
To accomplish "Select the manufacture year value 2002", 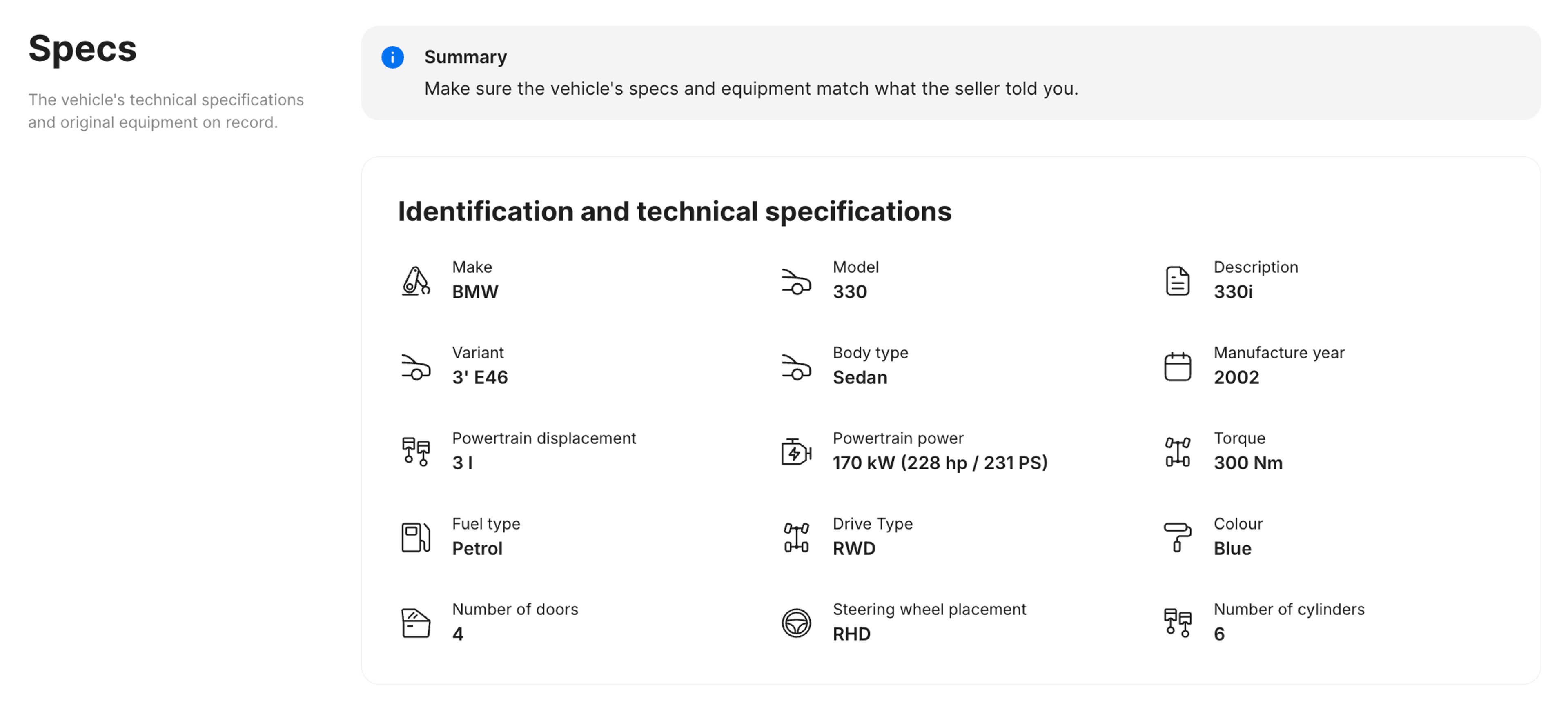I will coord(1236,378).
